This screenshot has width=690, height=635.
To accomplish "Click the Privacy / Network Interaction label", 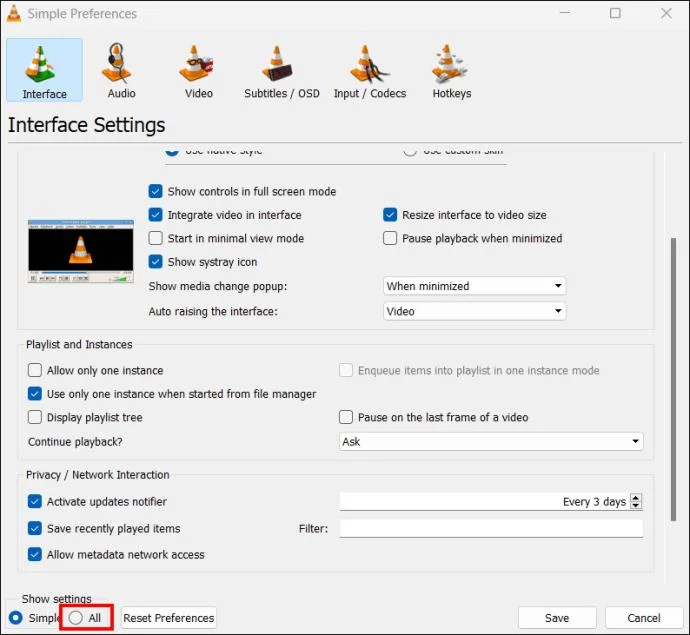I will [98, 475].
